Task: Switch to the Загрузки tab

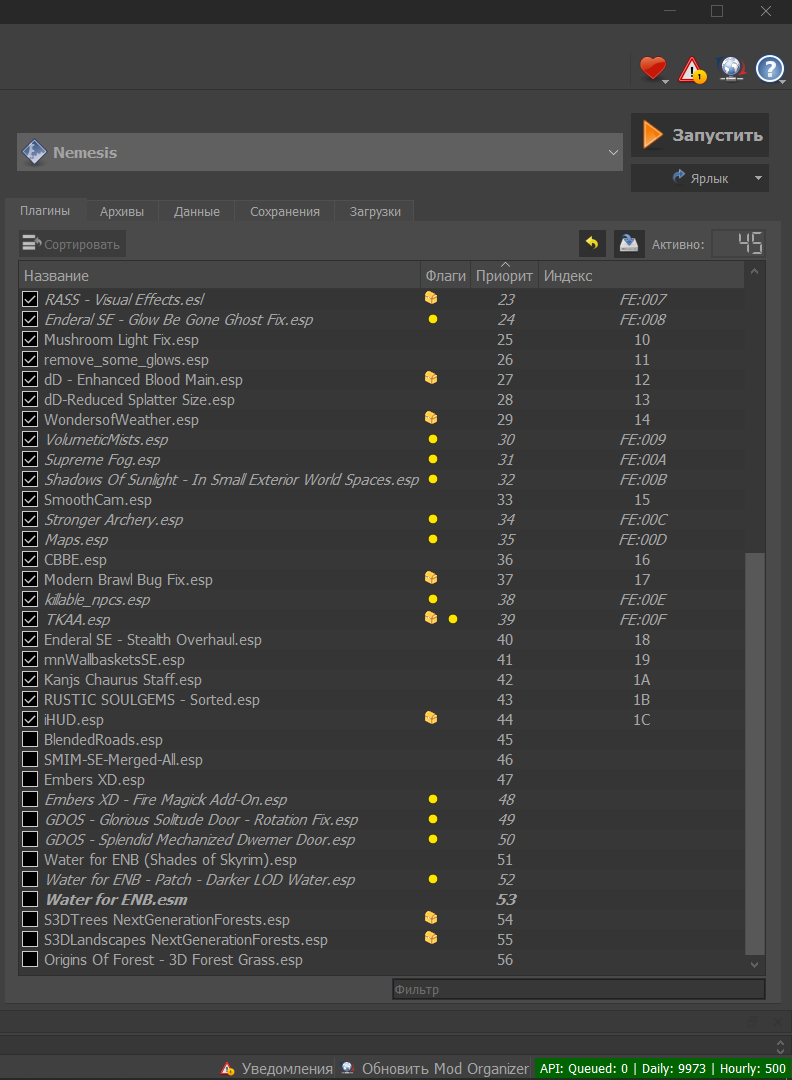Action: [375, 211]
